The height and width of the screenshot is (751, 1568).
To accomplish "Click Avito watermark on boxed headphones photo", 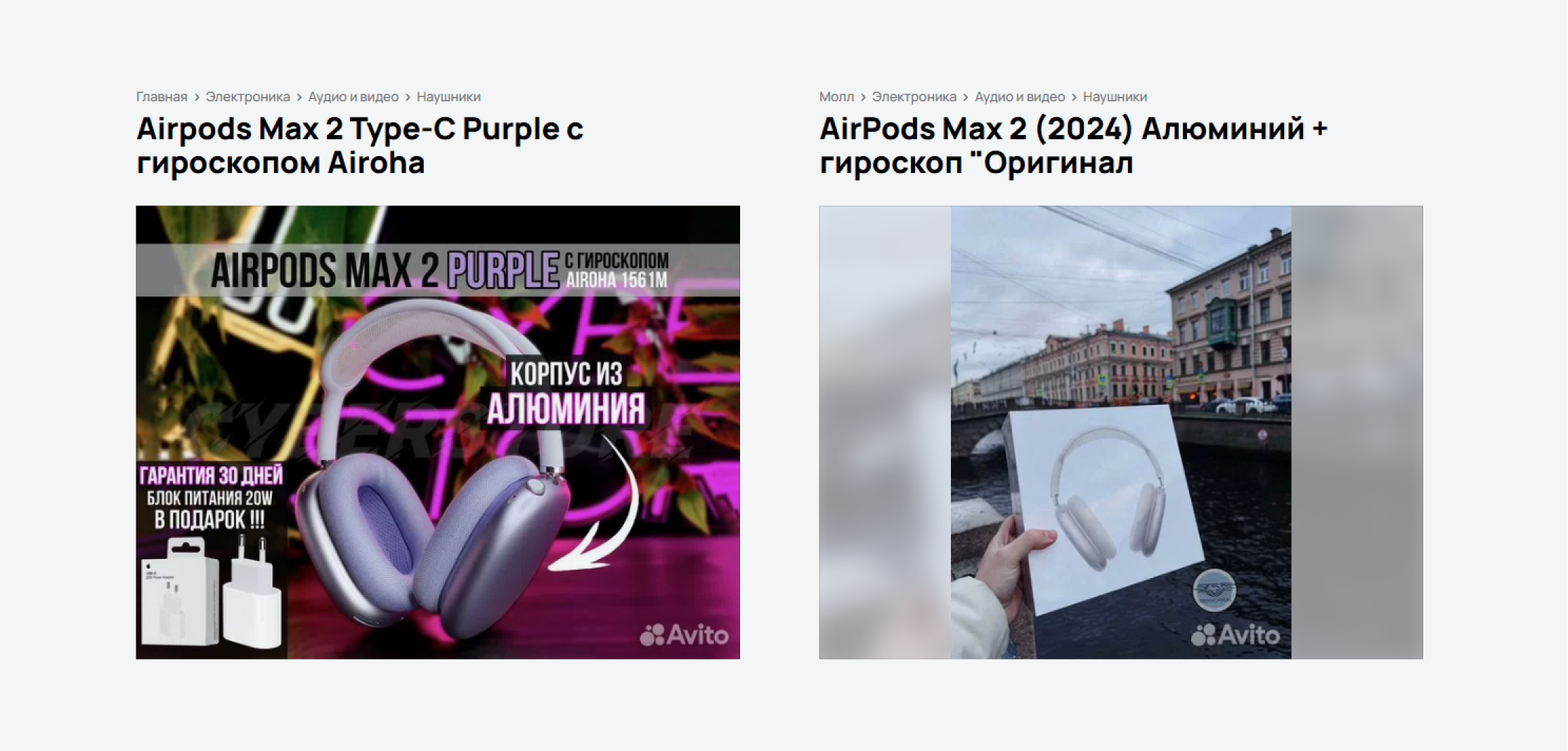I will 1236,635.
